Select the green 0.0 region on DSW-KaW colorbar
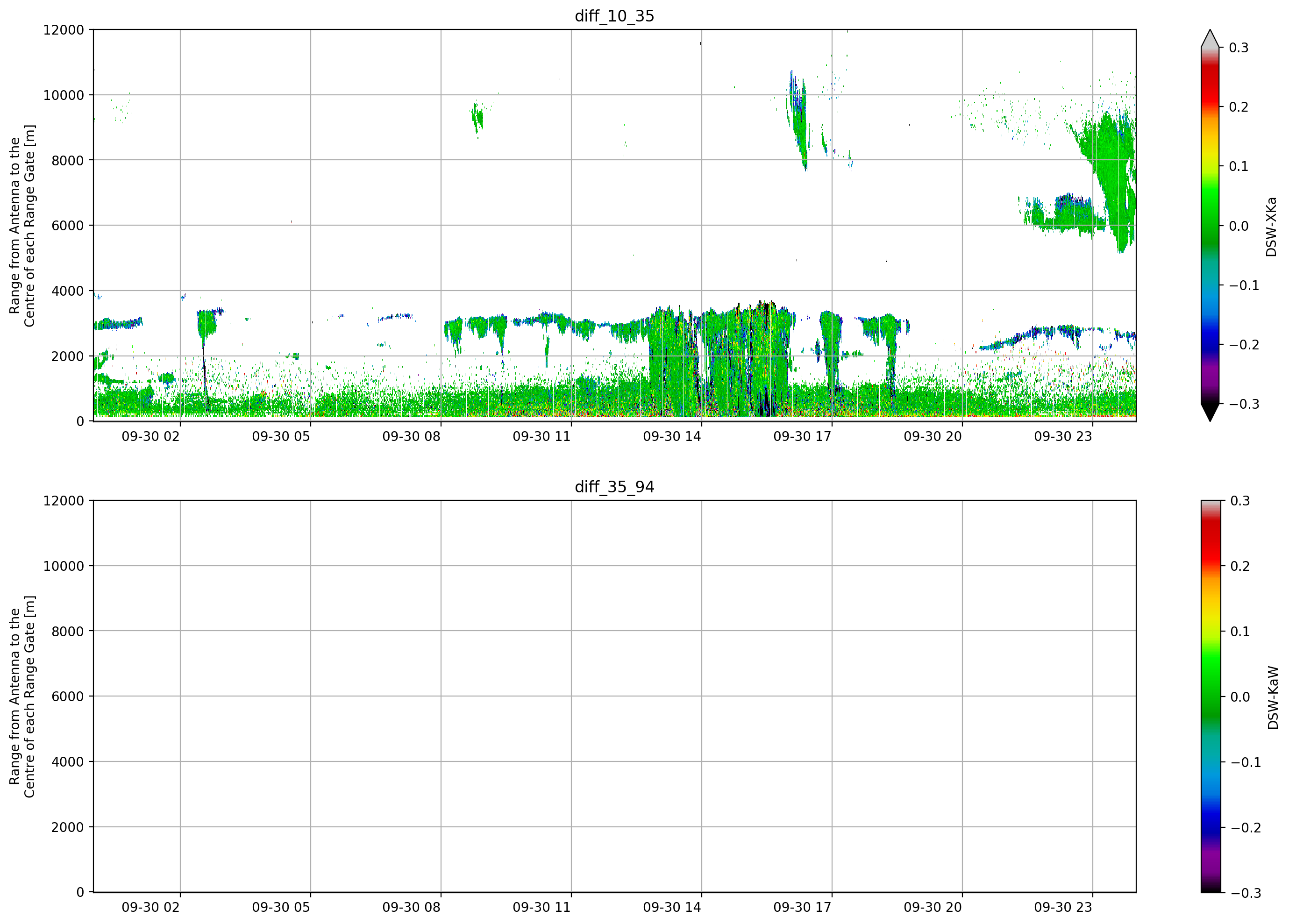 click(x=1210, y=697)
